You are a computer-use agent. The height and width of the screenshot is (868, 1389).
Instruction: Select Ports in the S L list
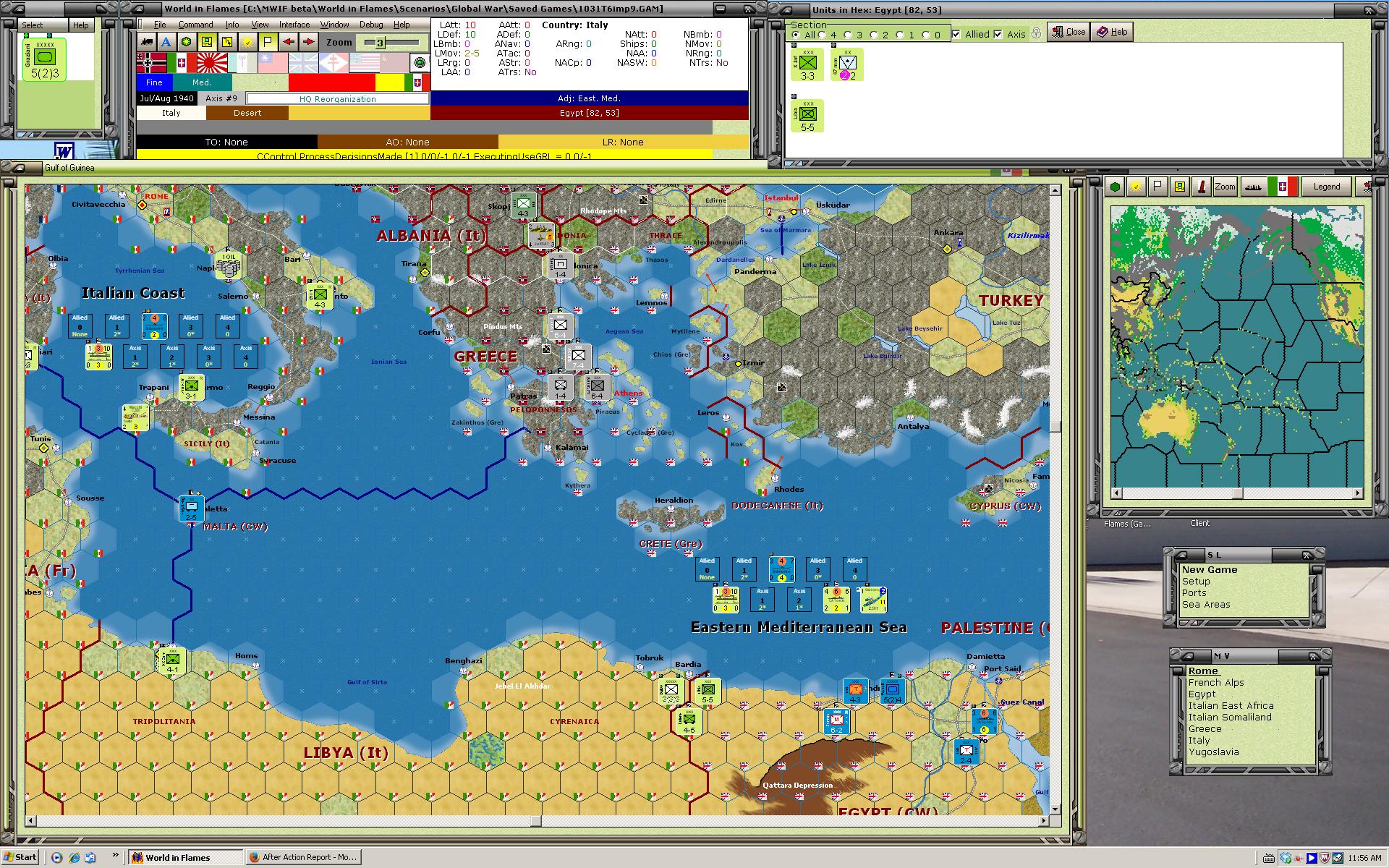click(x=1194, y=593)
